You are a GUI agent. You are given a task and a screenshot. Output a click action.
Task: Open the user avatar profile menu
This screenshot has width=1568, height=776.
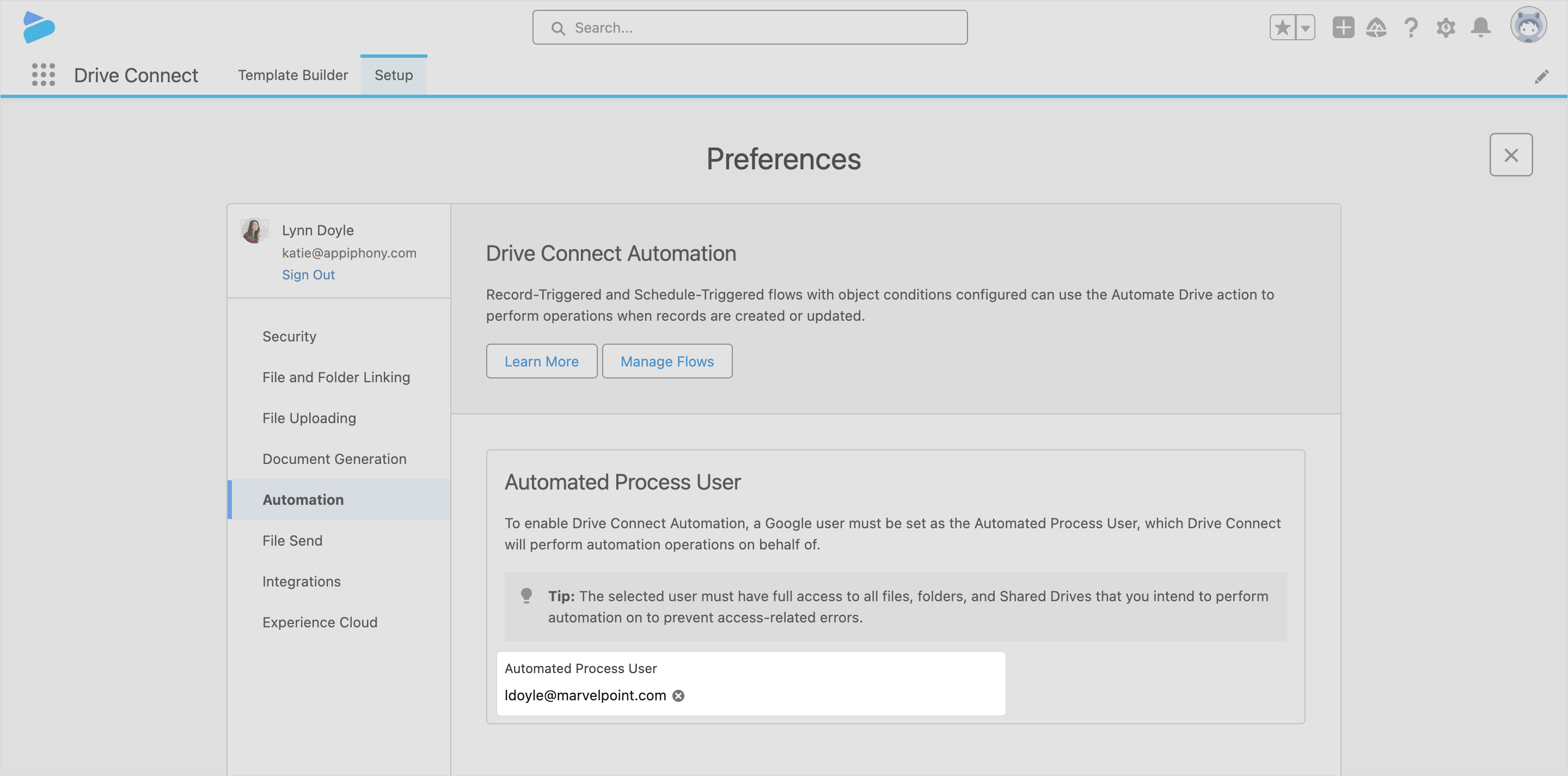click(x=1528, y=26)
